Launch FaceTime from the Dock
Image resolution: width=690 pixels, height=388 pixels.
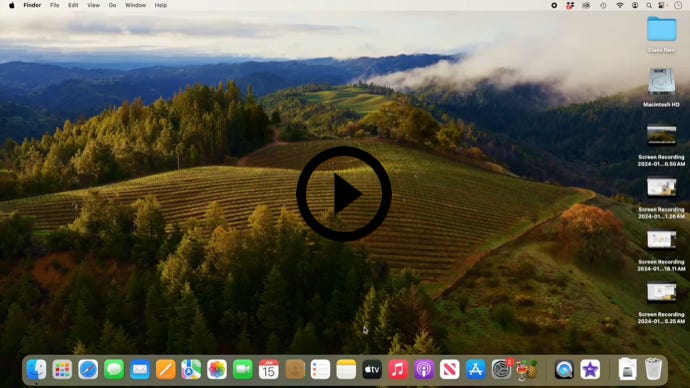(x=243, y=369)
